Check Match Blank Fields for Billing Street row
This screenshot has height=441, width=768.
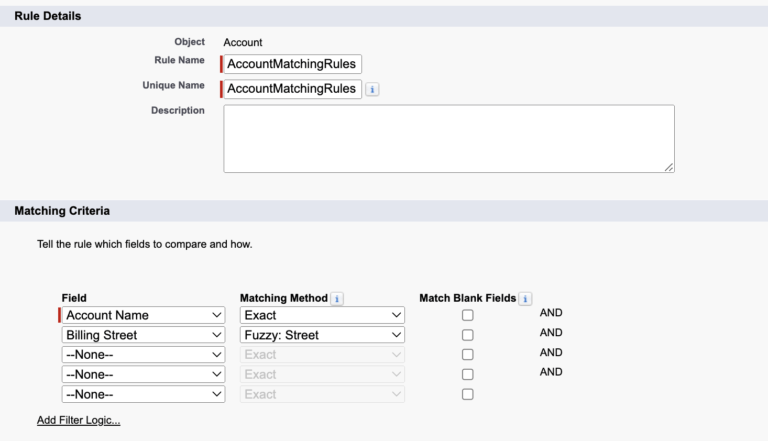(468, 335)
